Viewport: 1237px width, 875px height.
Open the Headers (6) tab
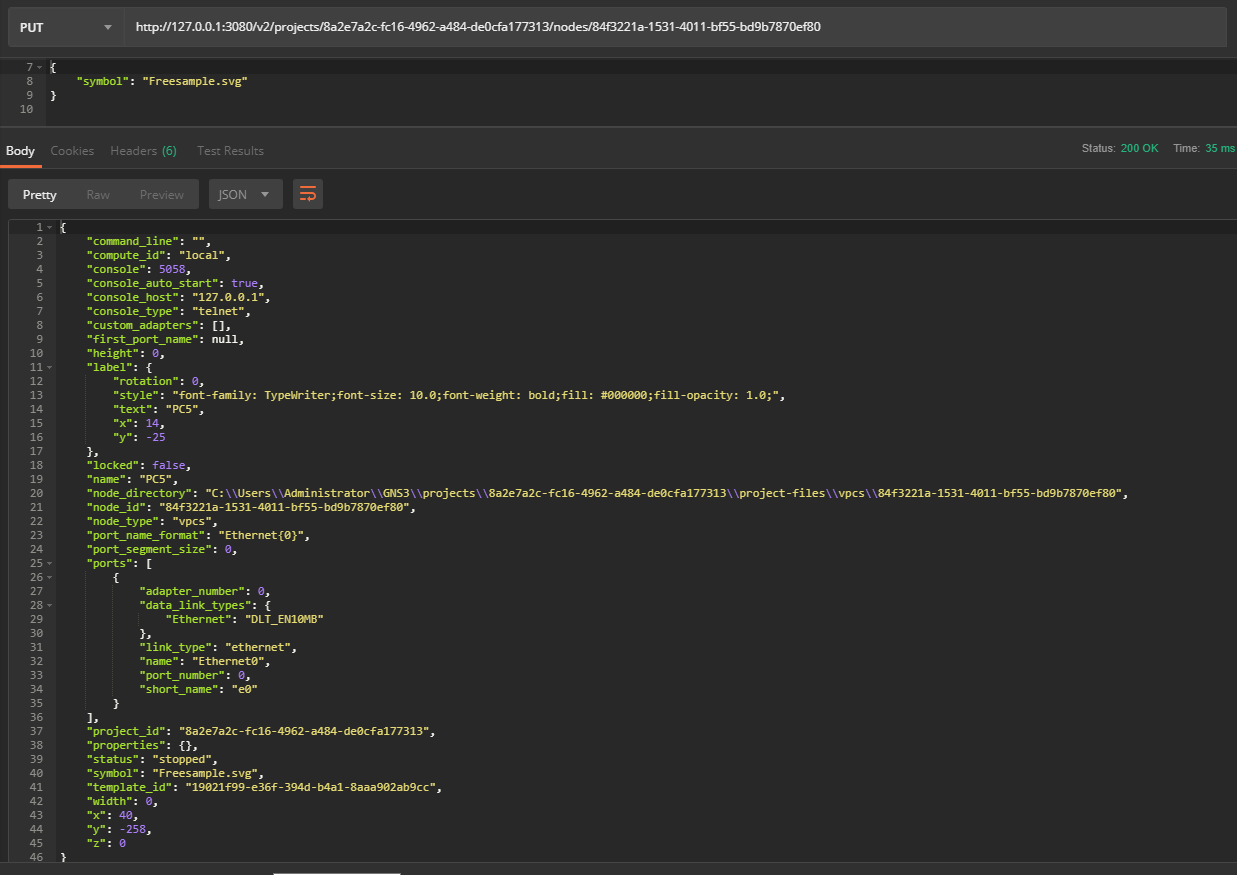(143, 150)
